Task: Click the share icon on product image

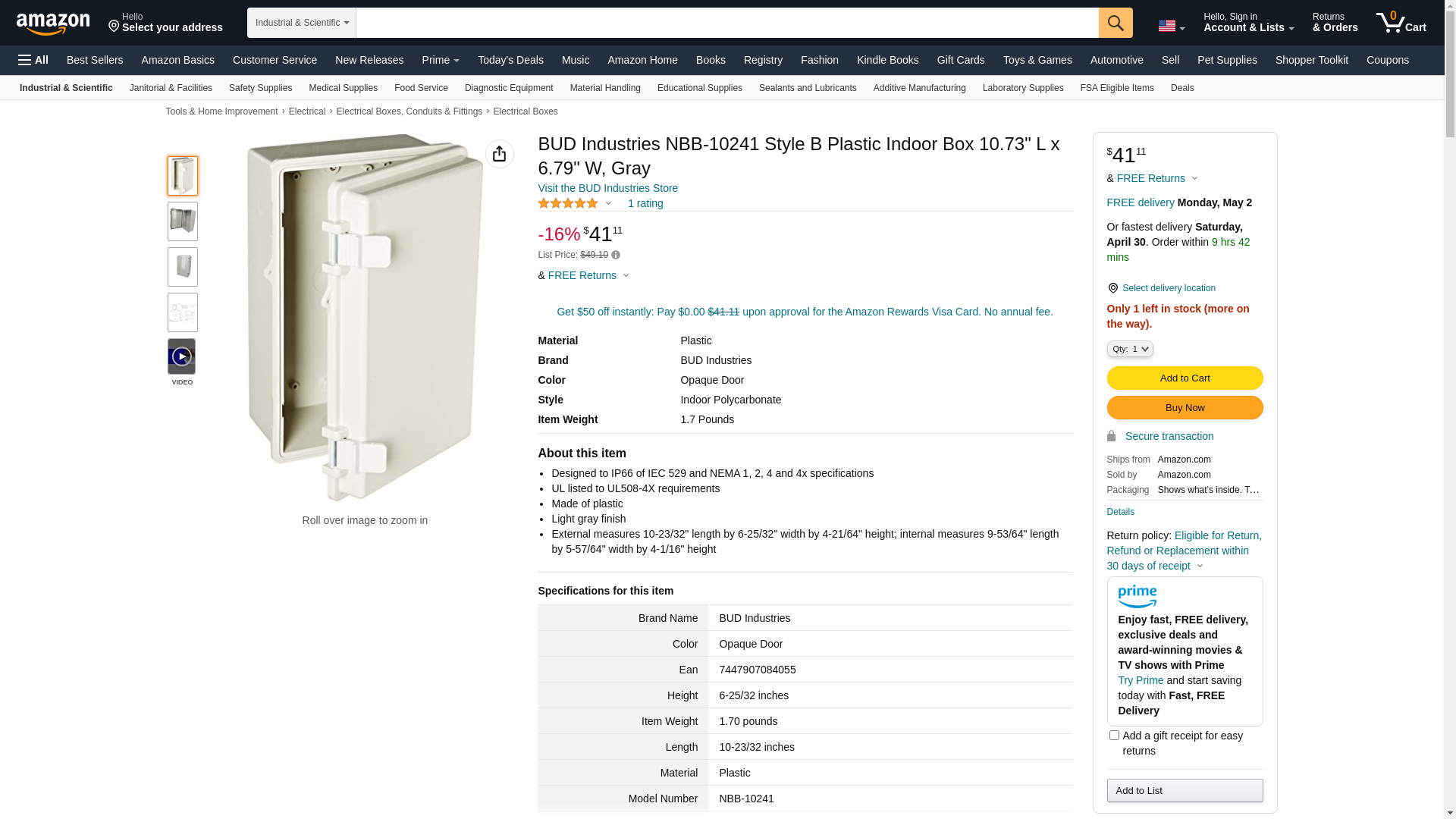Action: pyautogui.click(x=499, y=154)
